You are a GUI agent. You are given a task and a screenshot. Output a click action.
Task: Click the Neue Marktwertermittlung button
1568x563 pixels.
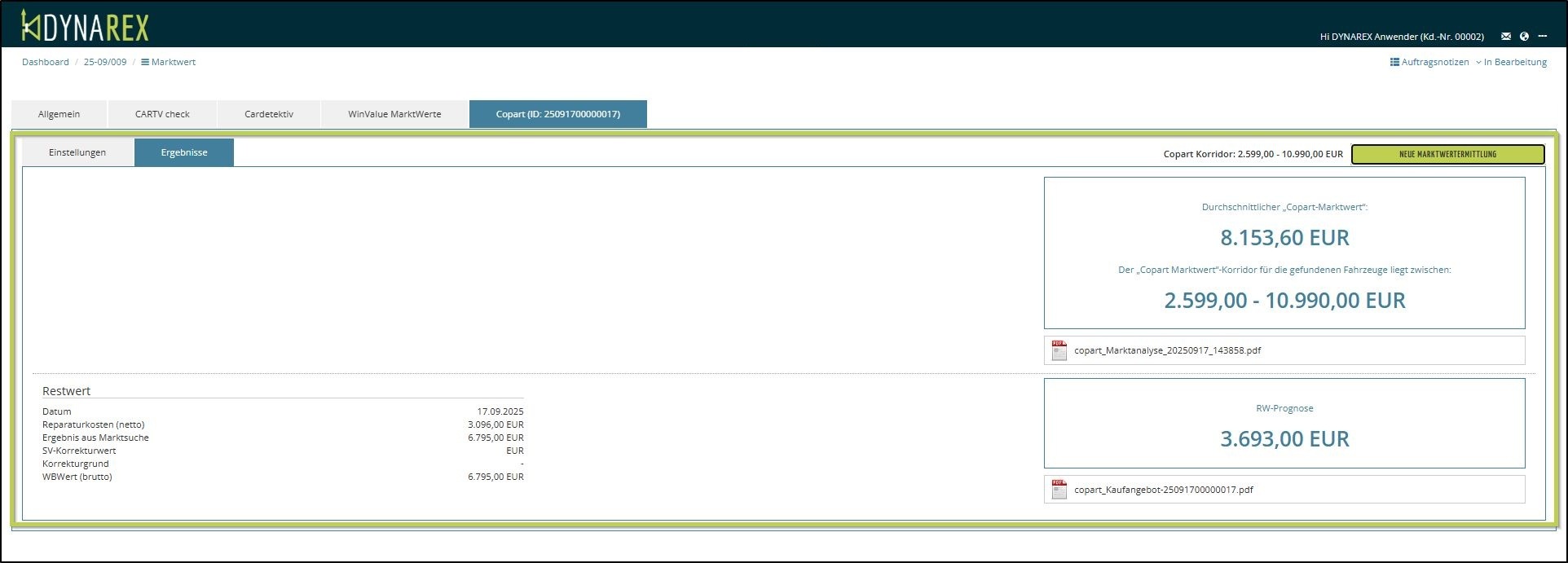point(1447,154)
